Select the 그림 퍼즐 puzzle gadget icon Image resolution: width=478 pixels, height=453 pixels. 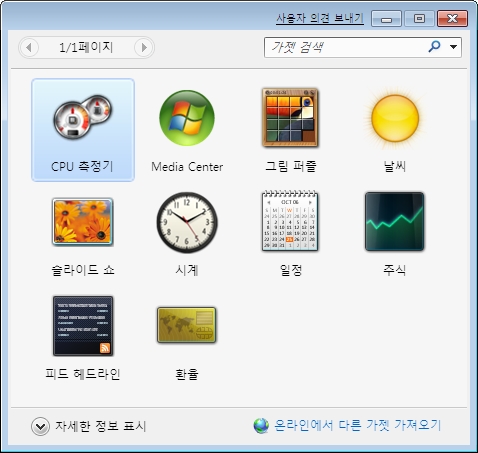(x=290, y=118)
